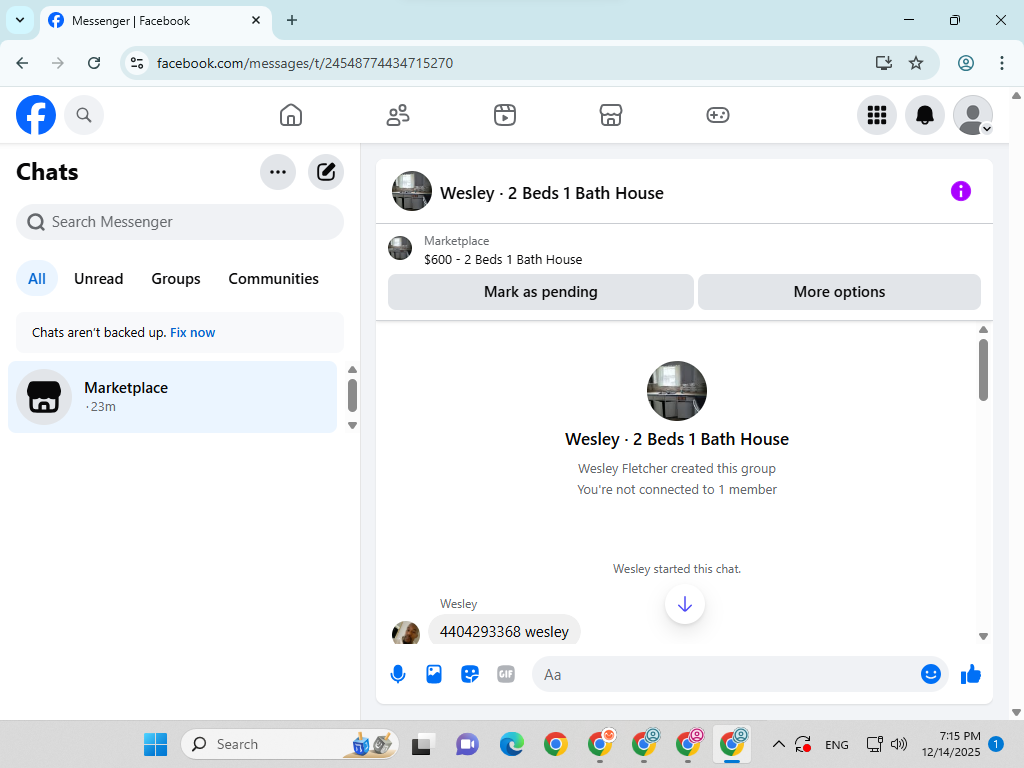The image size is (1024, 768).
Task: Choose a sticker icon
Action: [470, 674]
